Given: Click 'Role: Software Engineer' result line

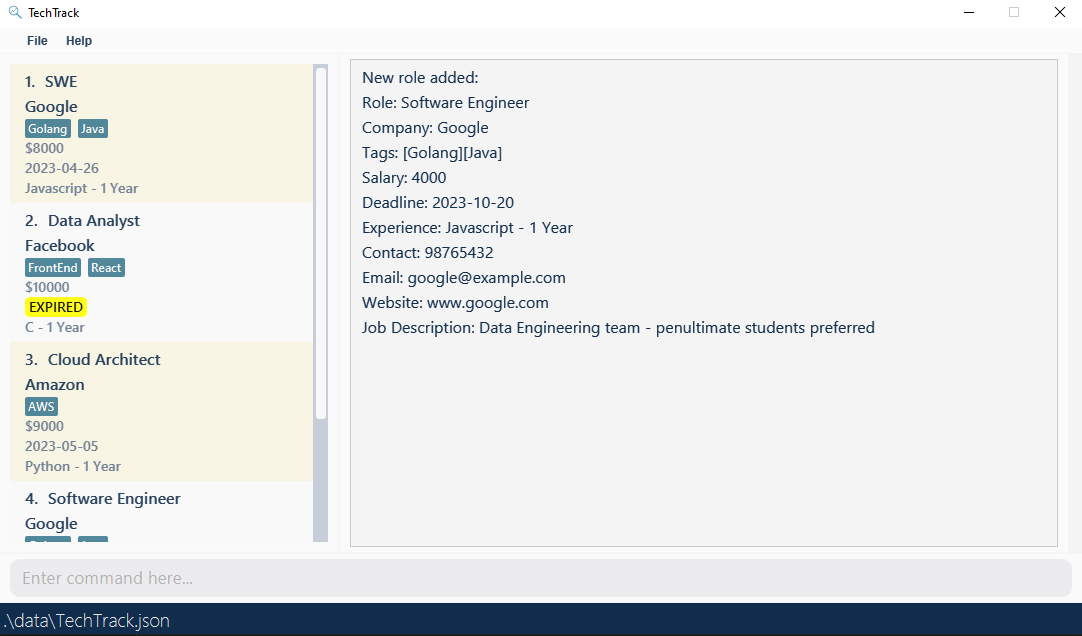Looking at the screenshot, I should pos(446,103).
